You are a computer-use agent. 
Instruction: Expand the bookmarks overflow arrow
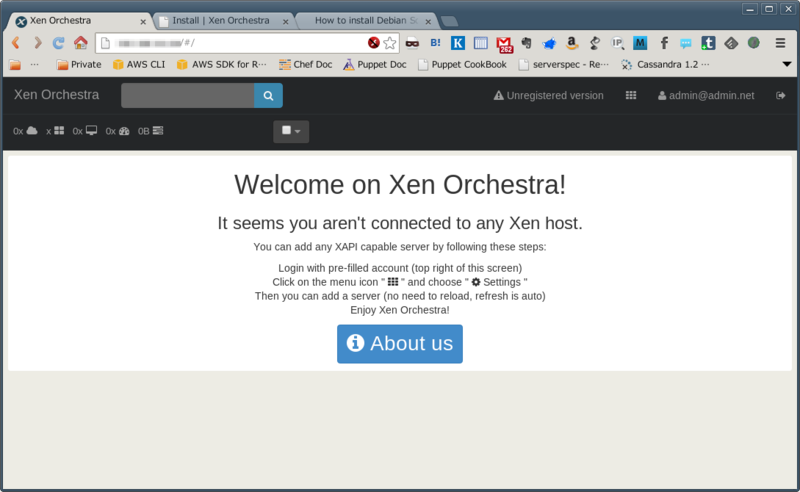click(787, 64)
